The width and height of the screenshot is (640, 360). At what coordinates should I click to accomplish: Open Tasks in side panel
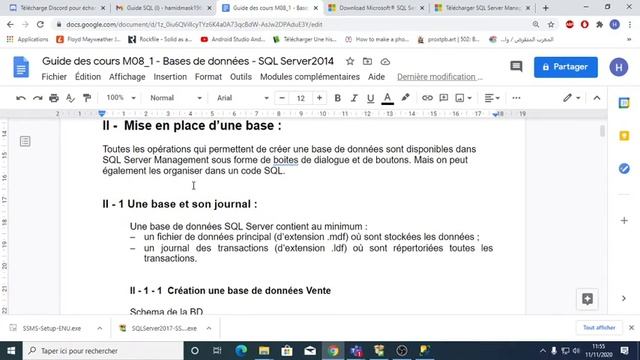[x=624, y=168]
